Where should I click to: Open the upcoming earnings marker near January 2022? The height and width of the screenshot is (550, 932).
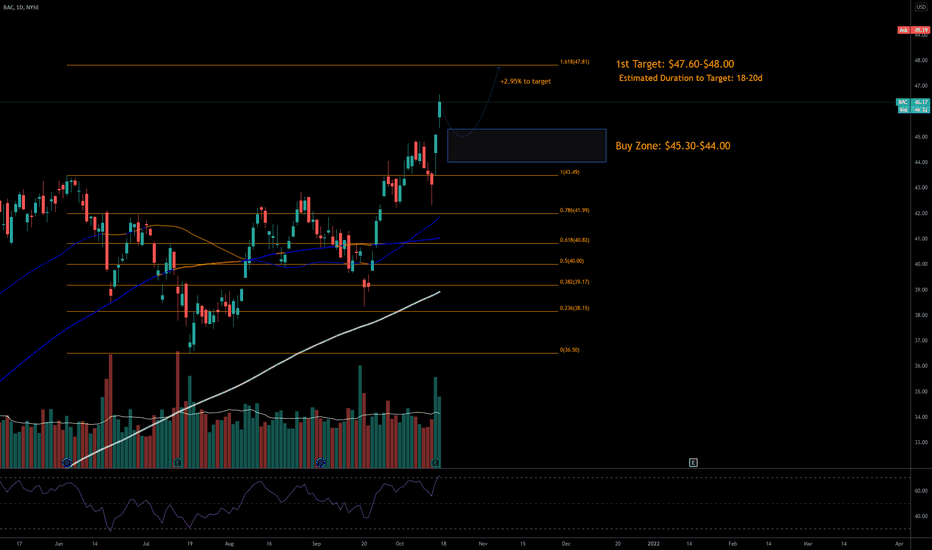click(693, 462)
